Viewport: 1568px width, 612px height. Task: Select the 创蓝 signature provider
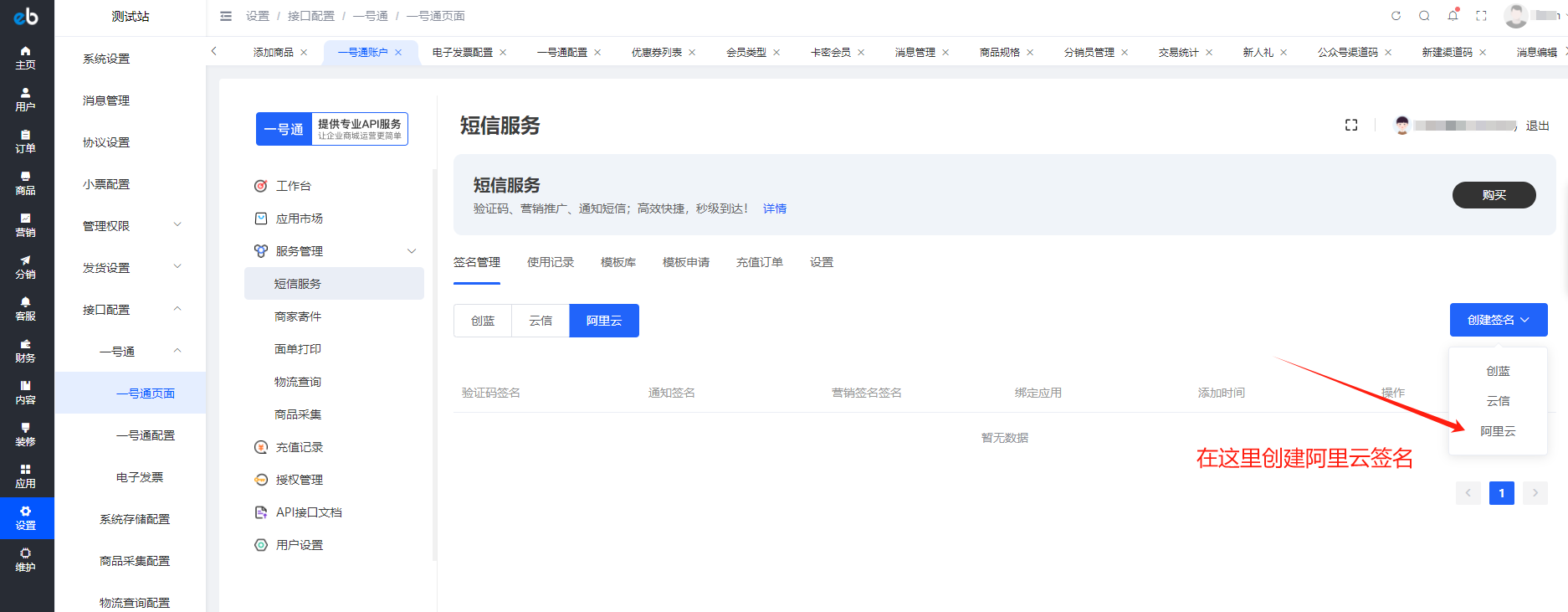coord(483,321)
